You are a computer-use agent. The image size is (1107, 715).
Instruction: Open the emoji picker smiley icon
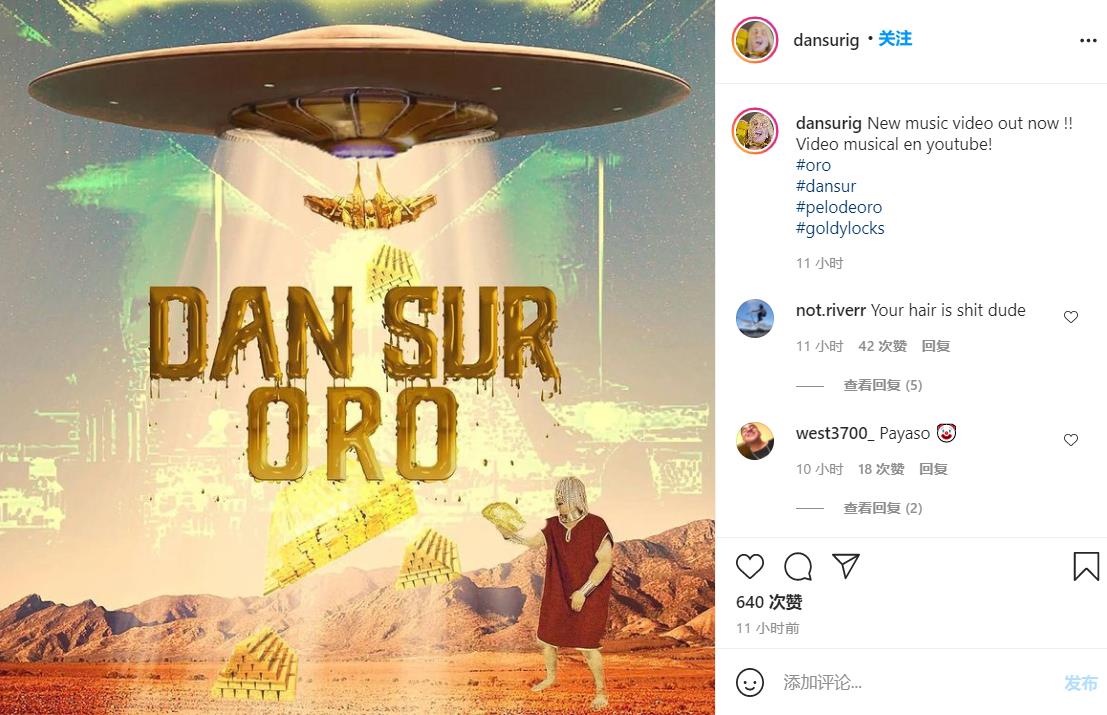coord(750,683)
